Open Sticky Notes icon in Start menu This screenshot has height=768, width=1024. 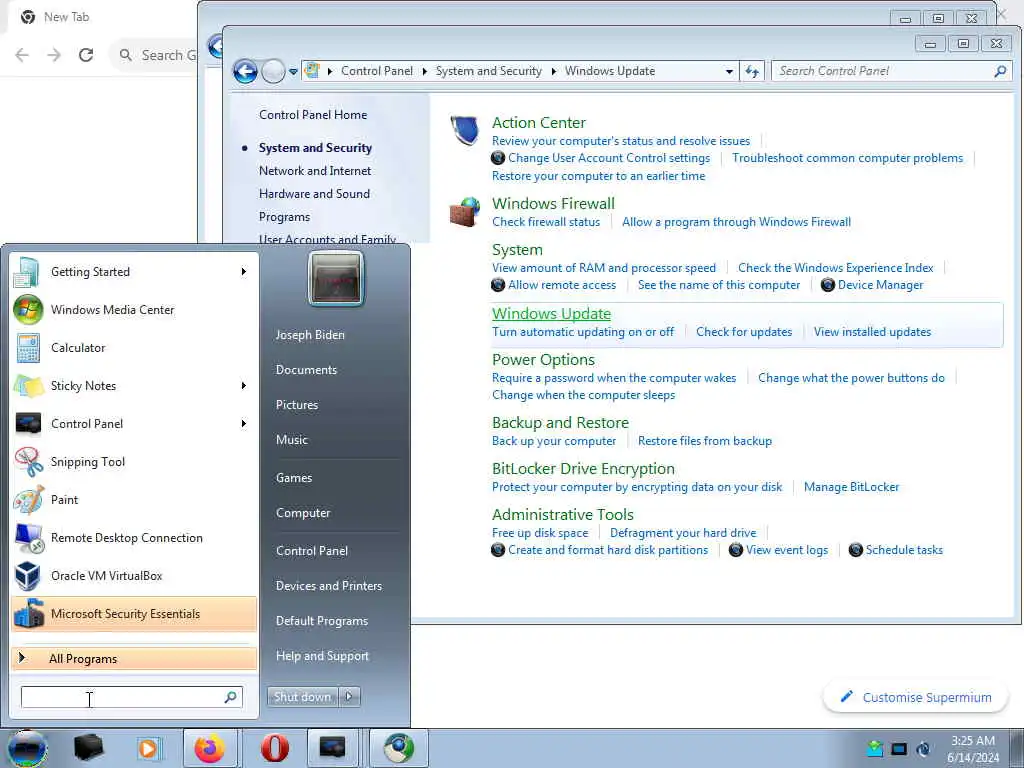click(x=27, y=386)
